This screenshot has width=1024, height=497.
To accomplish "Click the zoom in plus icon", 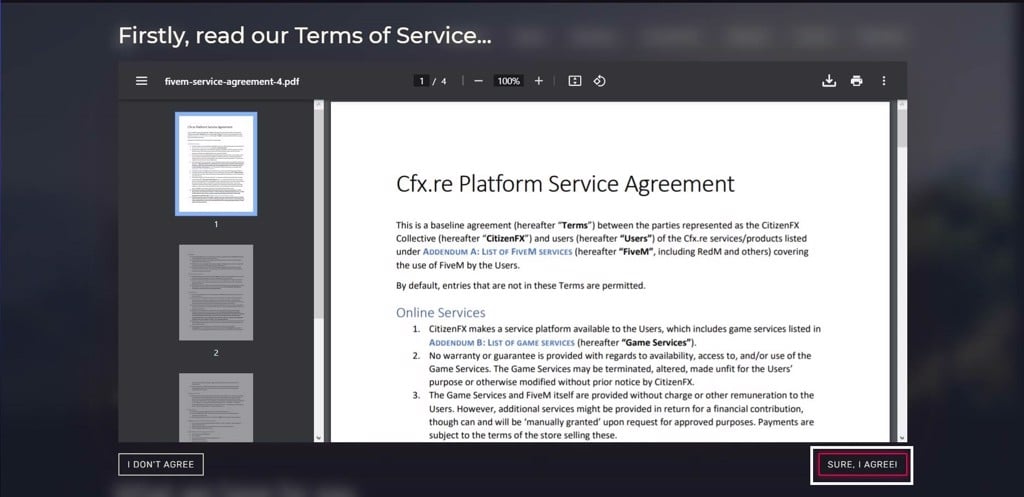I will coord(539,81).
